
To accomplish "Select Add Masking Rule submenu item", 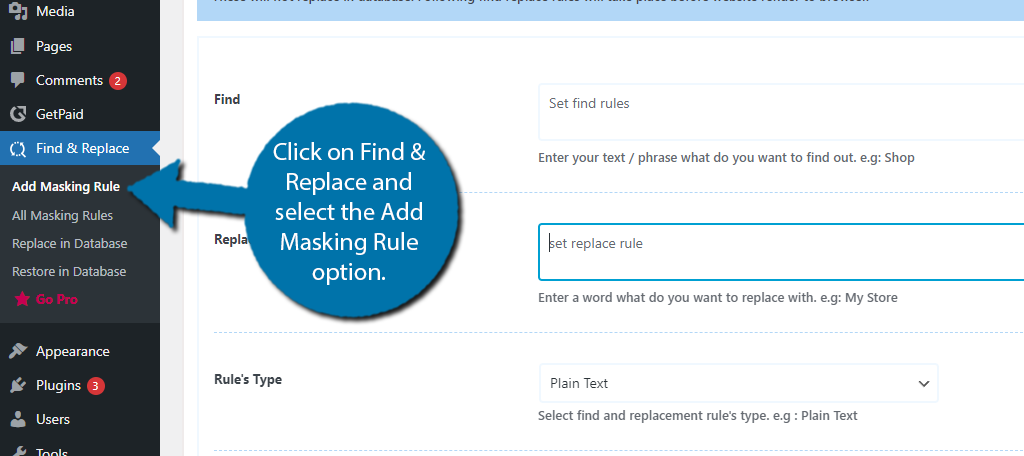I will pos(66,187).
